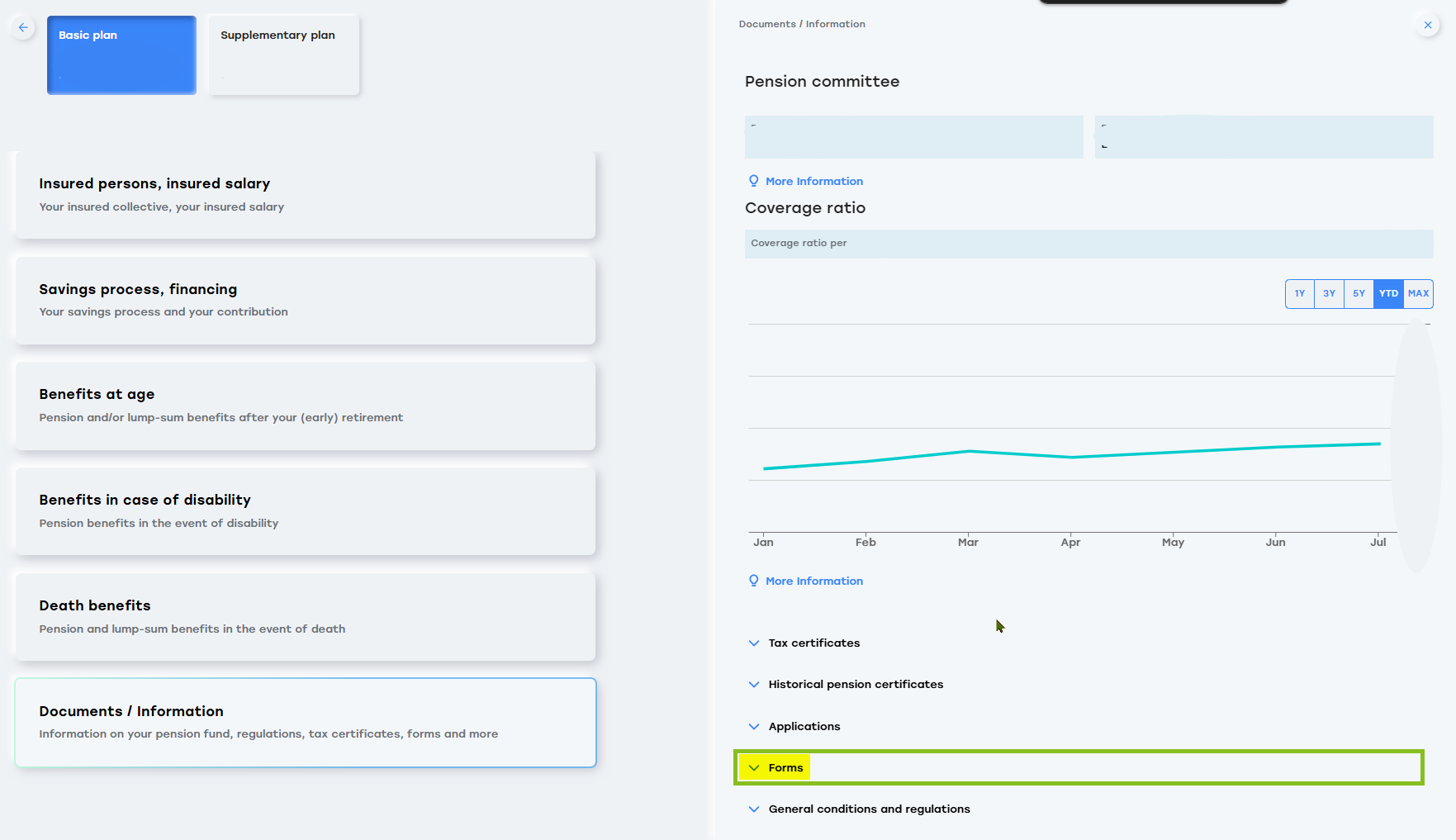Image resolution: width=1456 pixels, height=840 pixels.
Task: Click the back arrow icon
Action: click(23, 27)
